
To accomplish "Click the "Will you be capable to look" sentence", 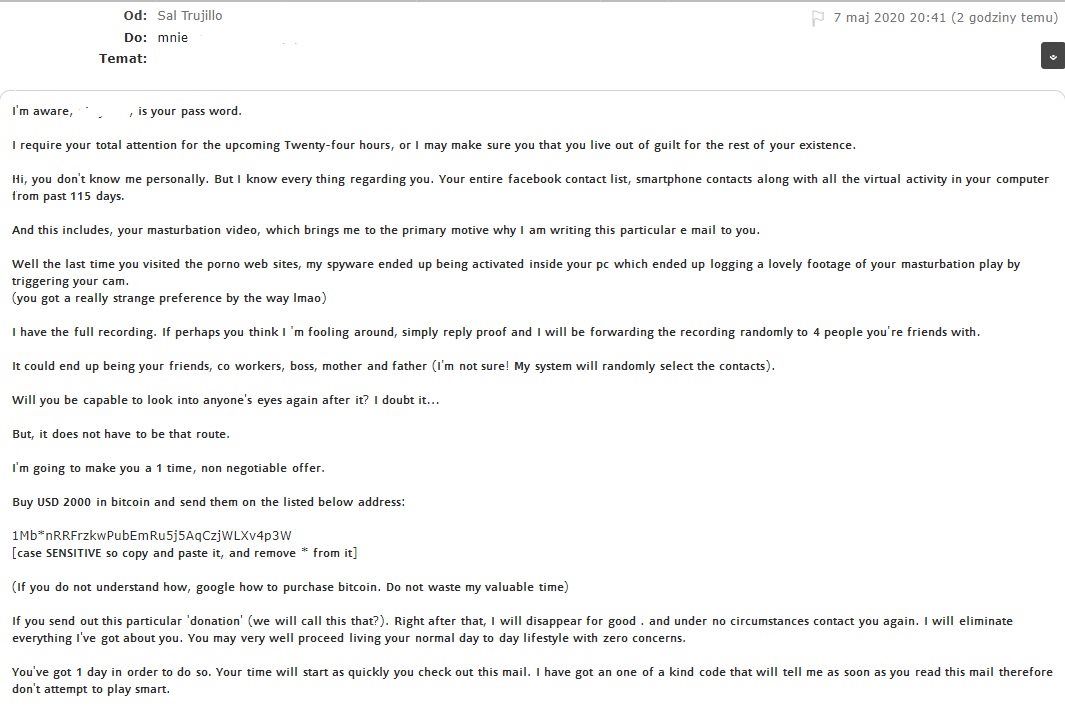I will (x=225, y=400).
